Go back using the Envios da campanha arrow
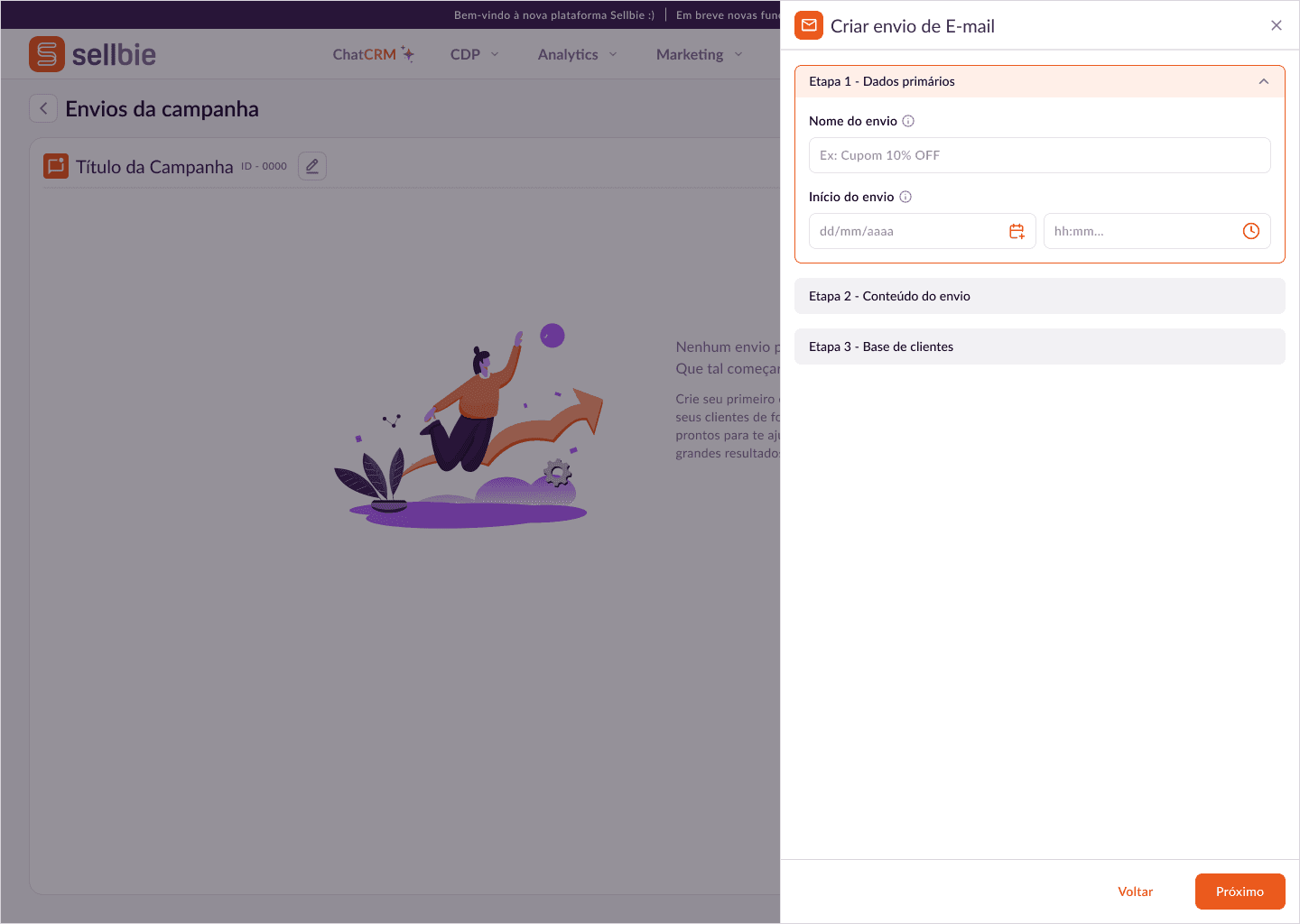This screenshot has height=924, width=1300. pos(43,108)
